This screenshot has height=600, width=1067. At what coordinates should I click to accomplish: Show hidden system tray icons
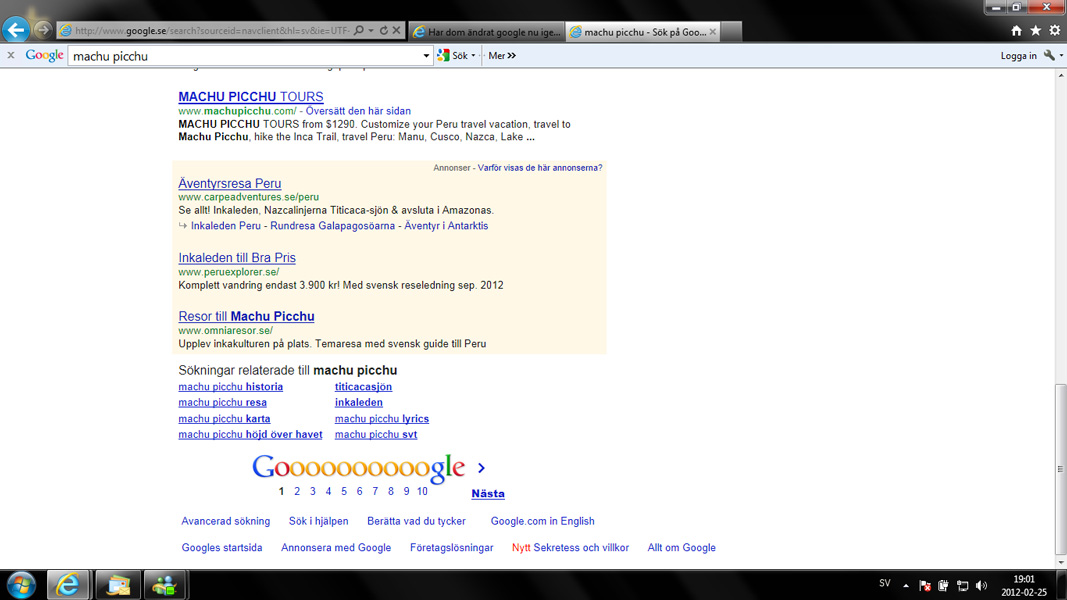click(906, 586)
